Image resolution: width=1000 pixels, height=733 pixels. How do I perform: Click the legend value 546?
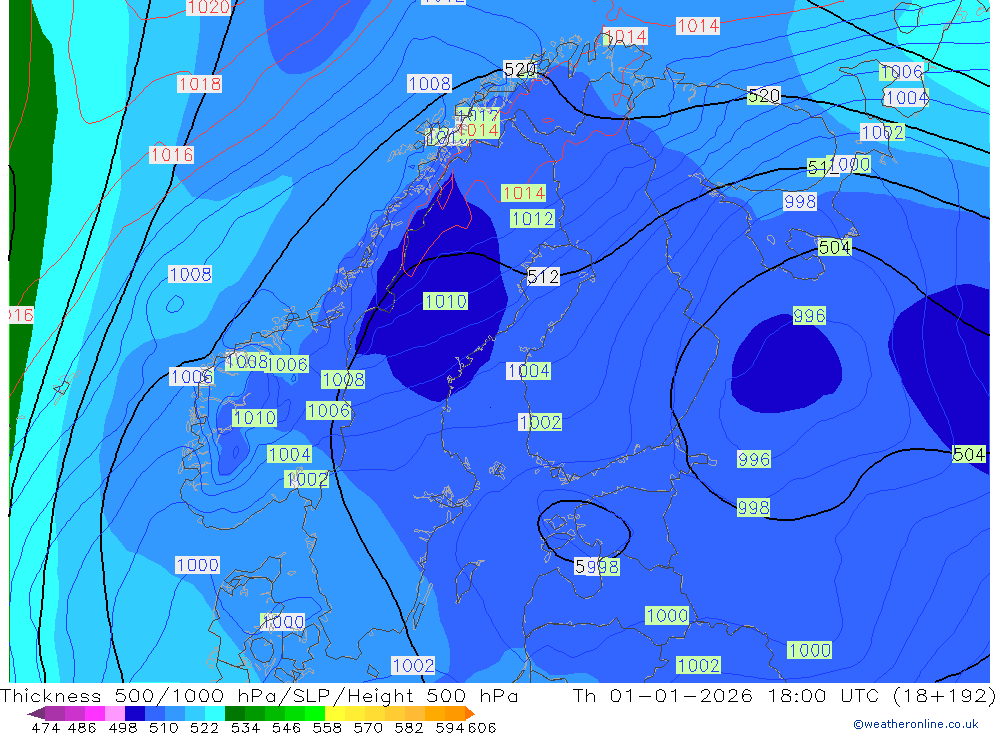pyautogui.click(x=286, y=728)
